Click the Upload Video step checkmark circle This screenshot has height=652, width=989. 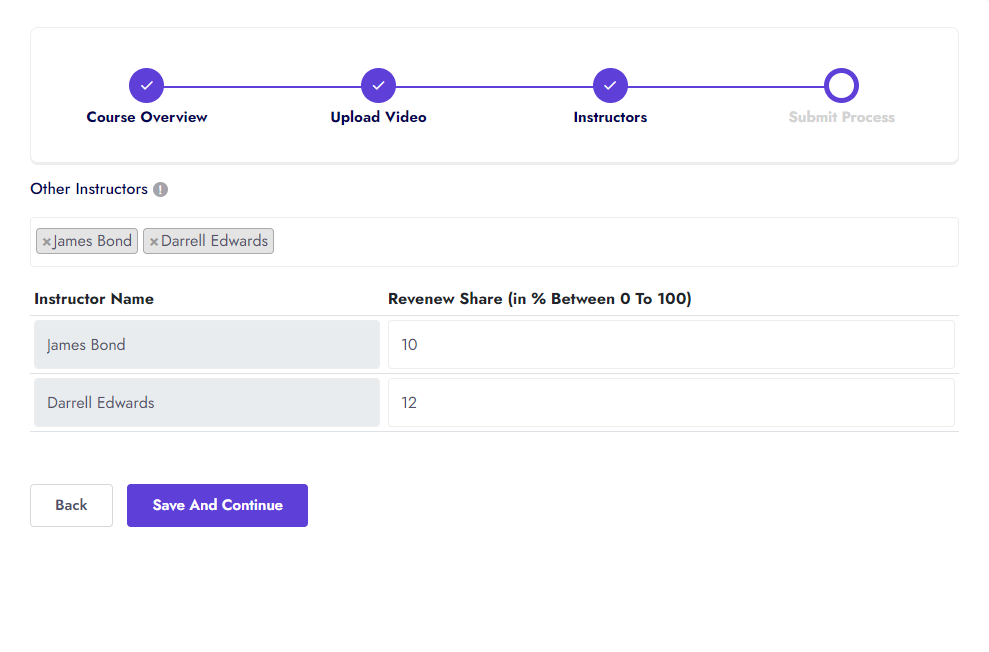[378, 86]
